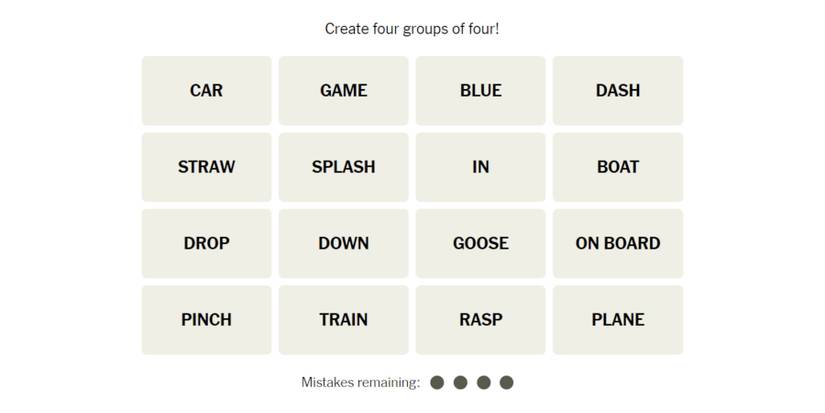Choose the RASP word tile
This screenshot has width=825, height=413.
tap(480, 320)
